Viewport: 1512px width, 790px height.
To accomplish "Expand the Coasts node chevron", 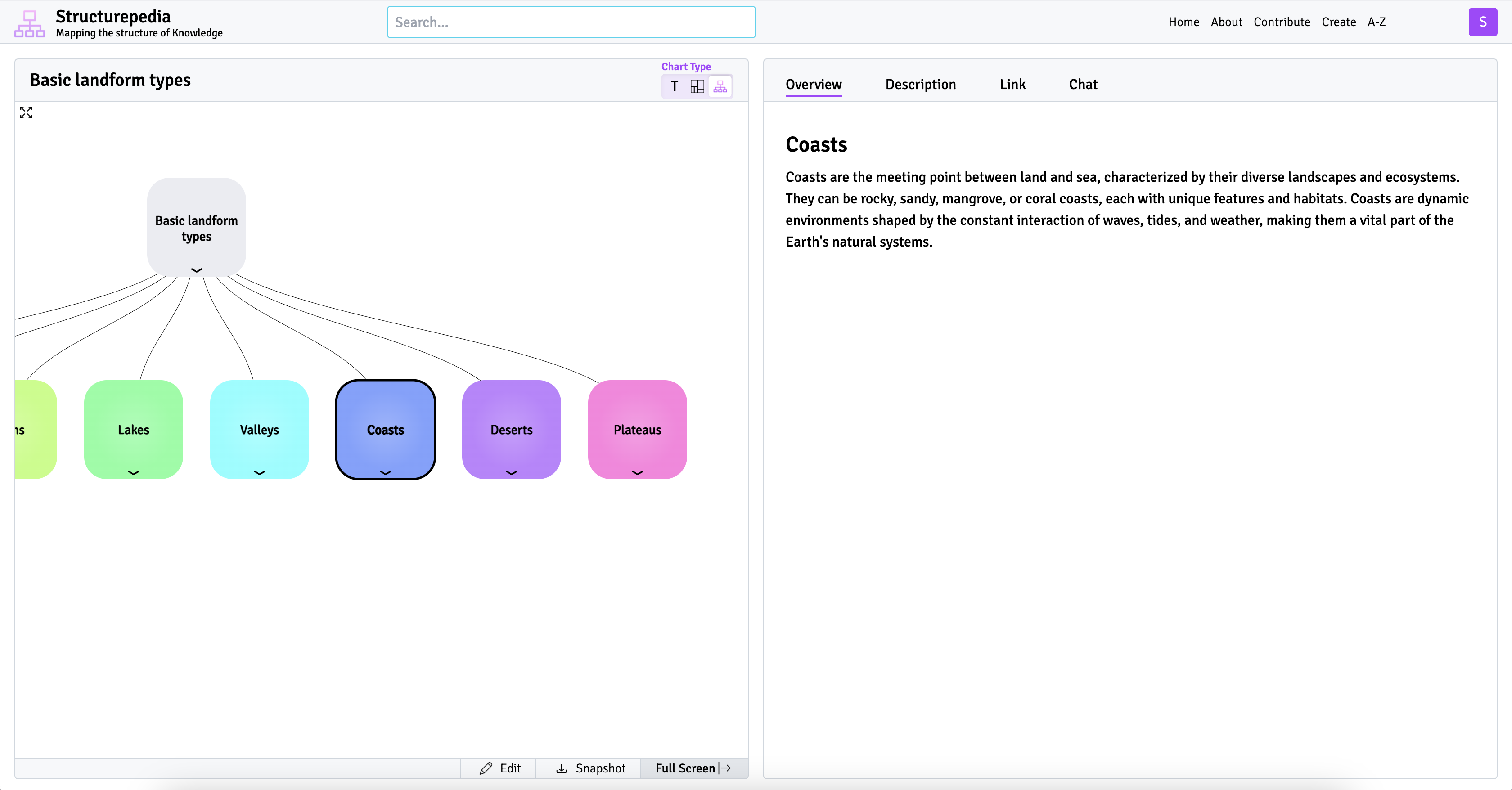I will [x=386, y=472].
